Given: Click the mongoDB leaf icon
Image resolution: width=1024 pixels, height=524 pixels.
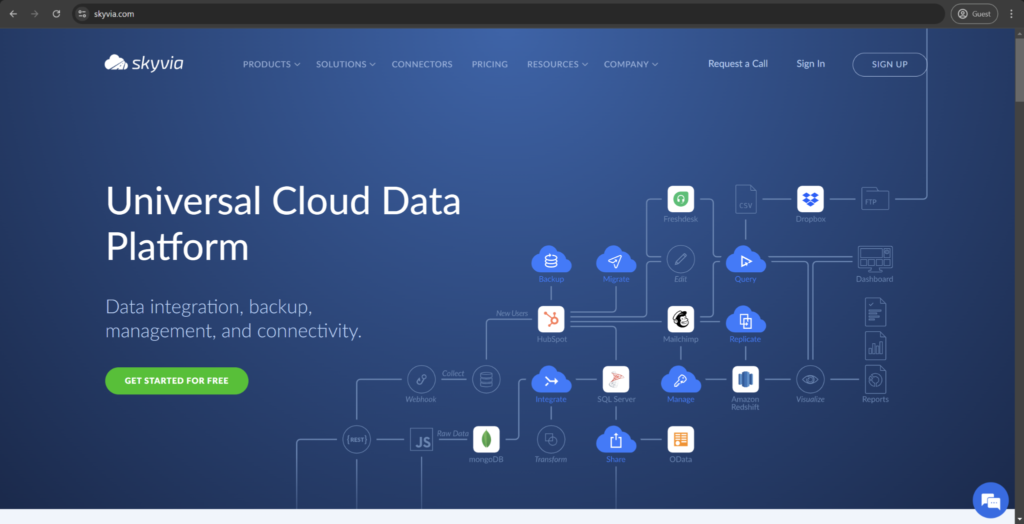Looking at the screenshot, I should pos(486,440).
